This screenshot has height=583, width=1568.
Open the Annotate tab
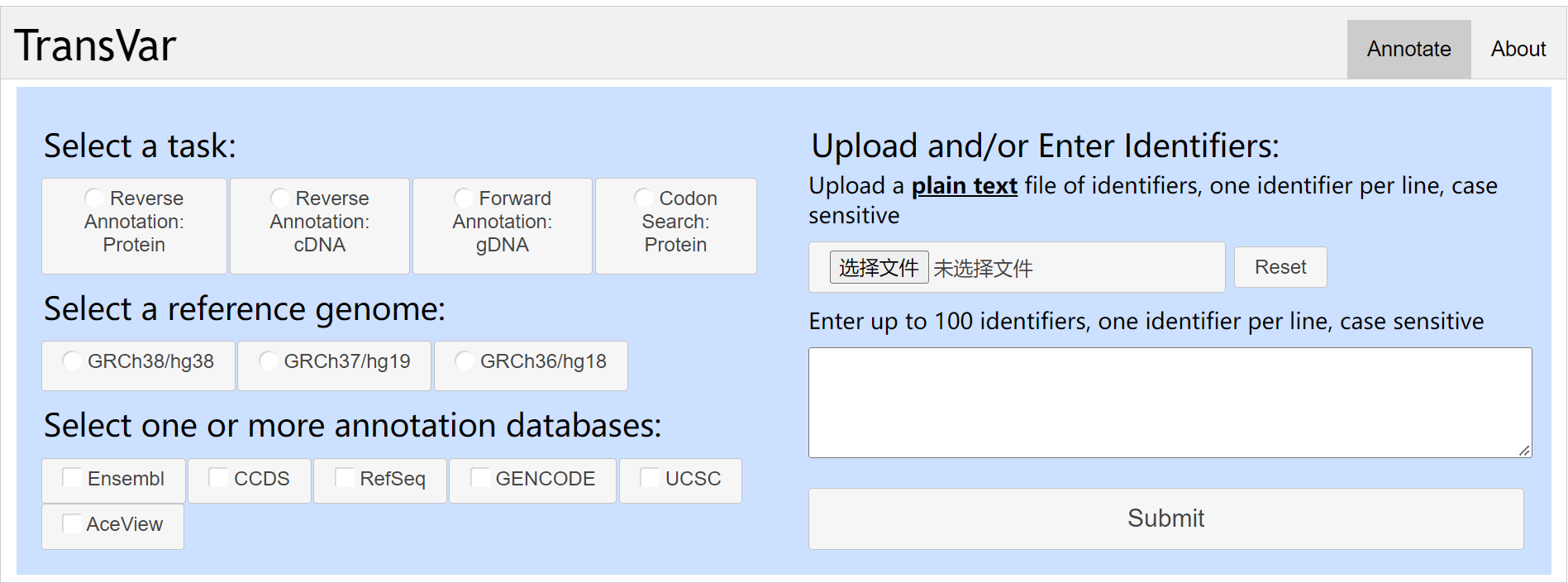coord(1408,50)
